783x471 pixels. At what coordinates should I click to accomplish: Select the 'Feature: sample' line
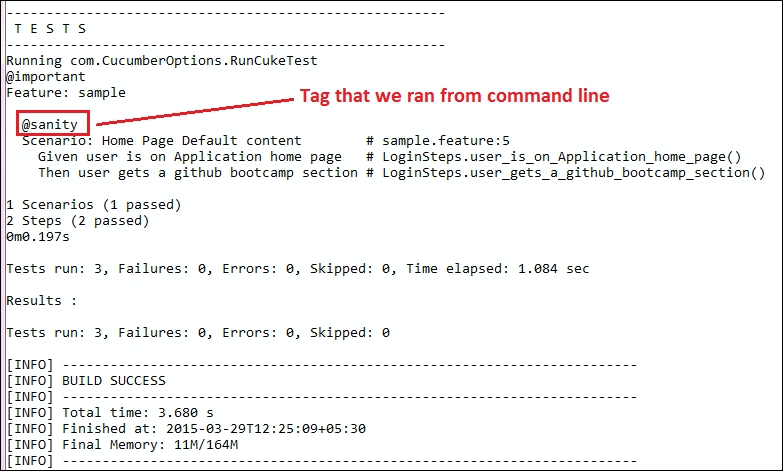[x=66, y=93]
